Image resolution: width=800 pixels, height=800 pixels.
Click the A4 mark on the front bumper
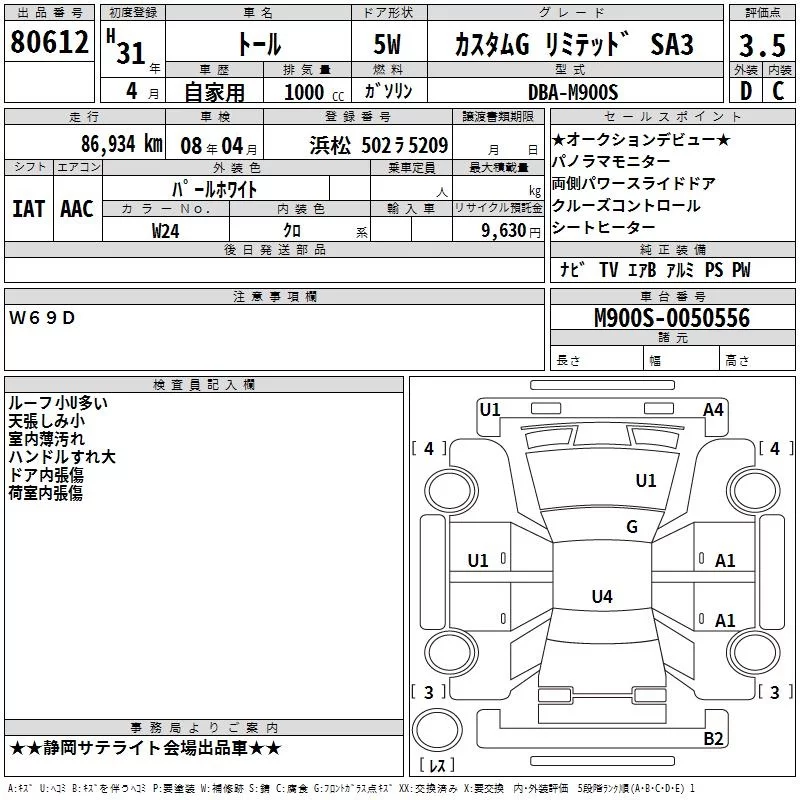pos(713,410)
